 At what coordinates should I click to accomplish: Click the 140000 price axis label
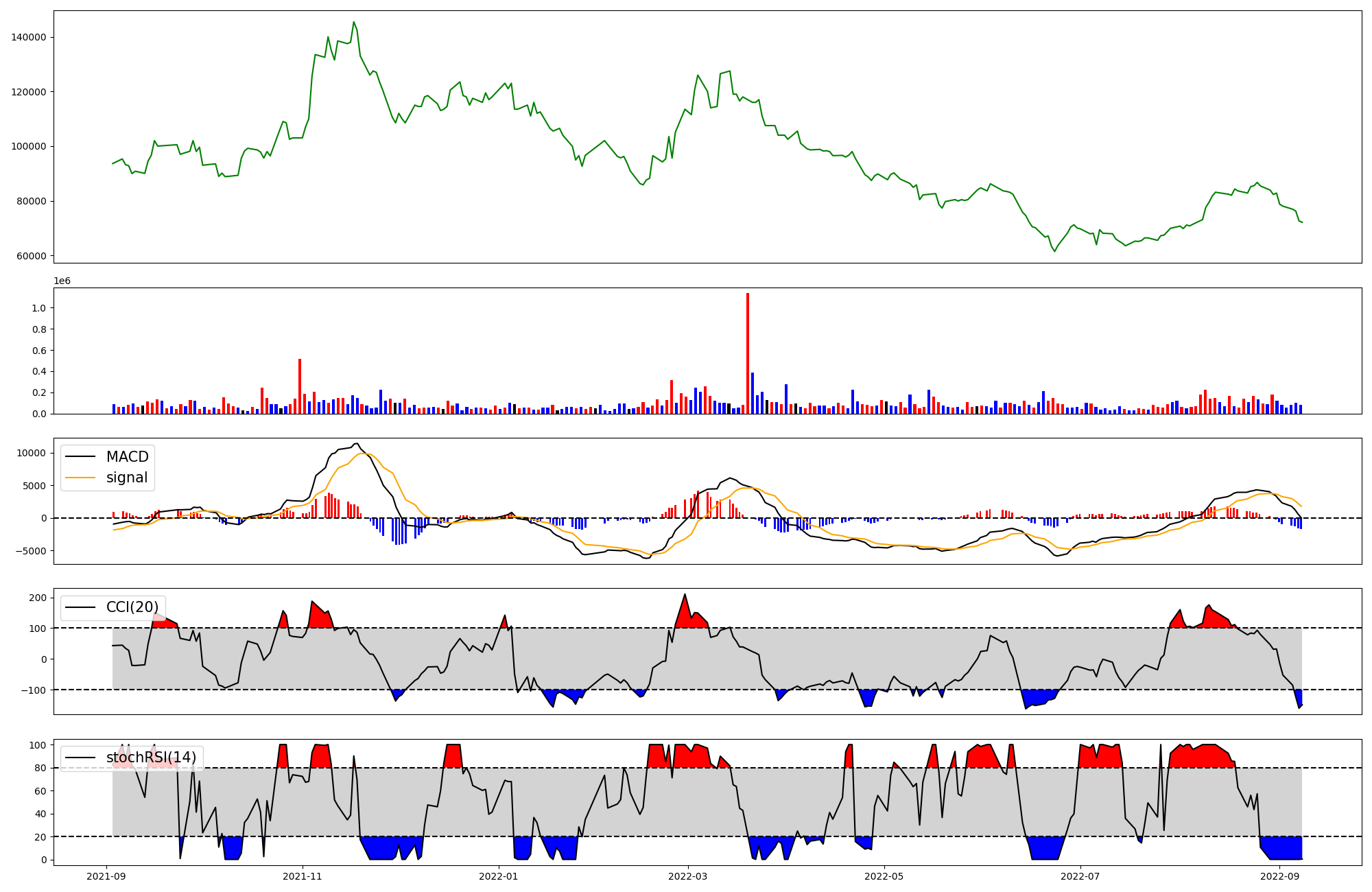pyautogui.click(x=29, y=37)
